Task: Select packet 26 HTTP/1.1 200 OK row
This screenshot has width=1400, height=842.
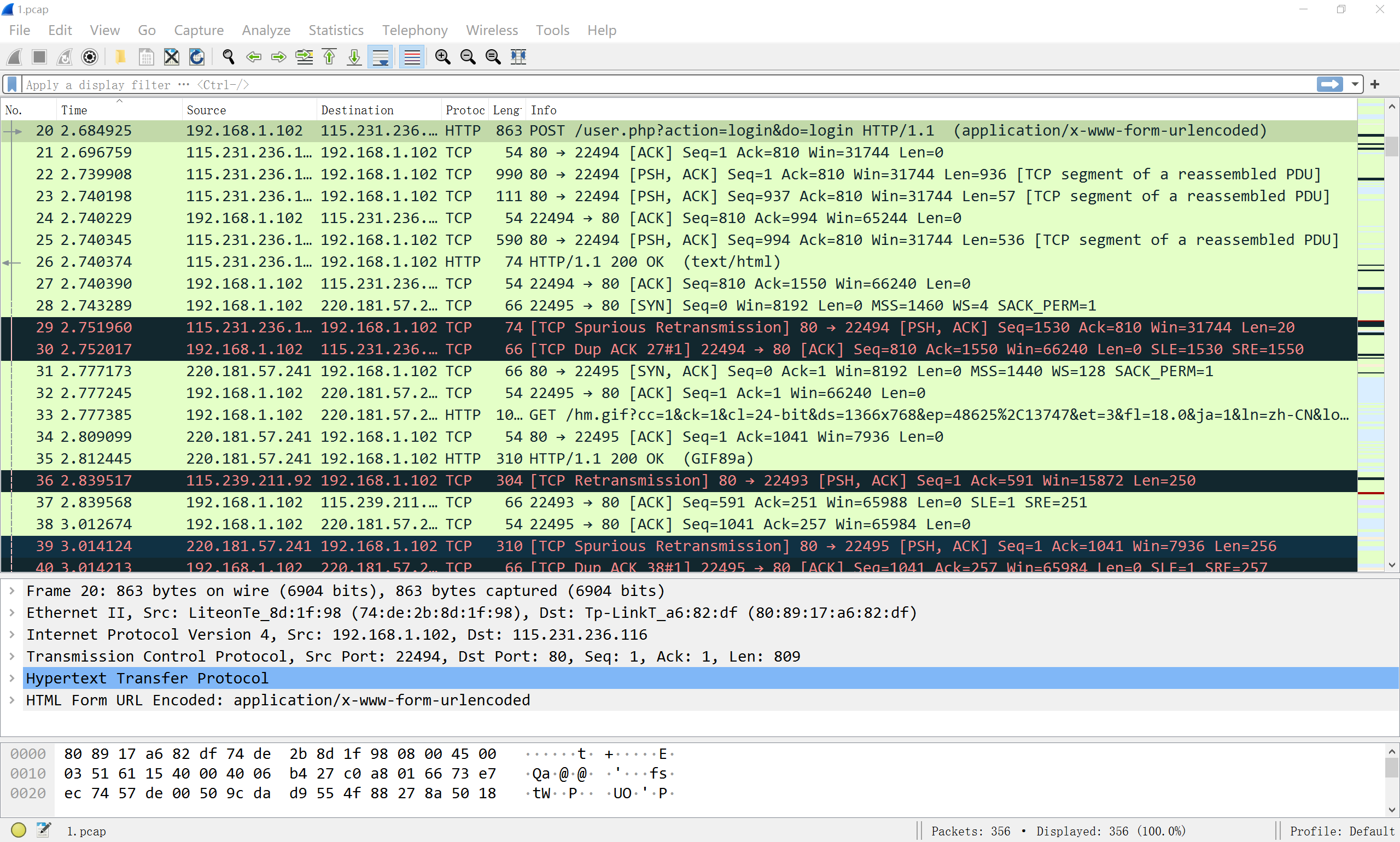Action: (679, 261)
